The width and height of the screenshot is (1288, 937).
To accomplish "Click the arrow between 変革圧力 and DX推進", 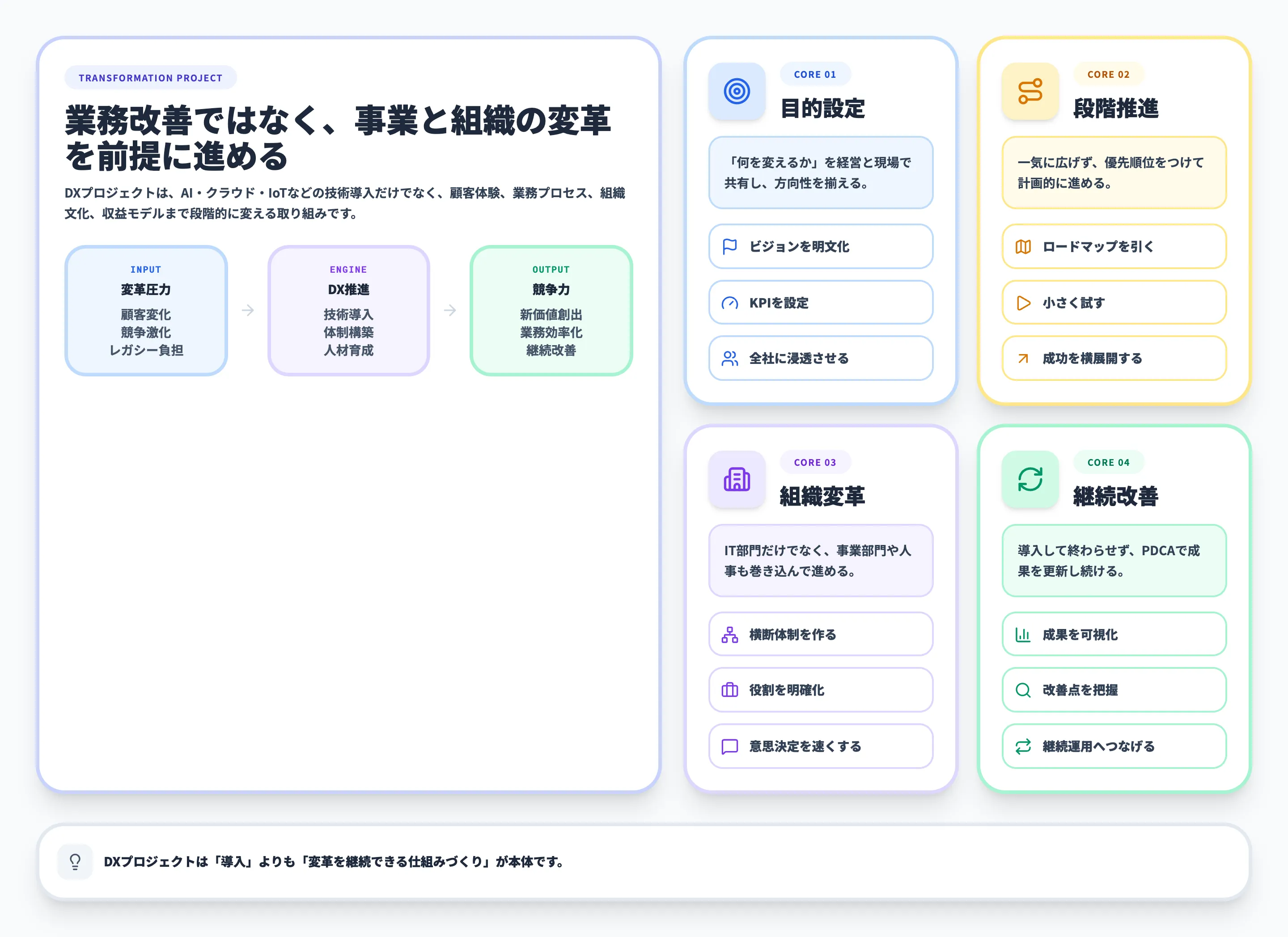I will [248, 311].
